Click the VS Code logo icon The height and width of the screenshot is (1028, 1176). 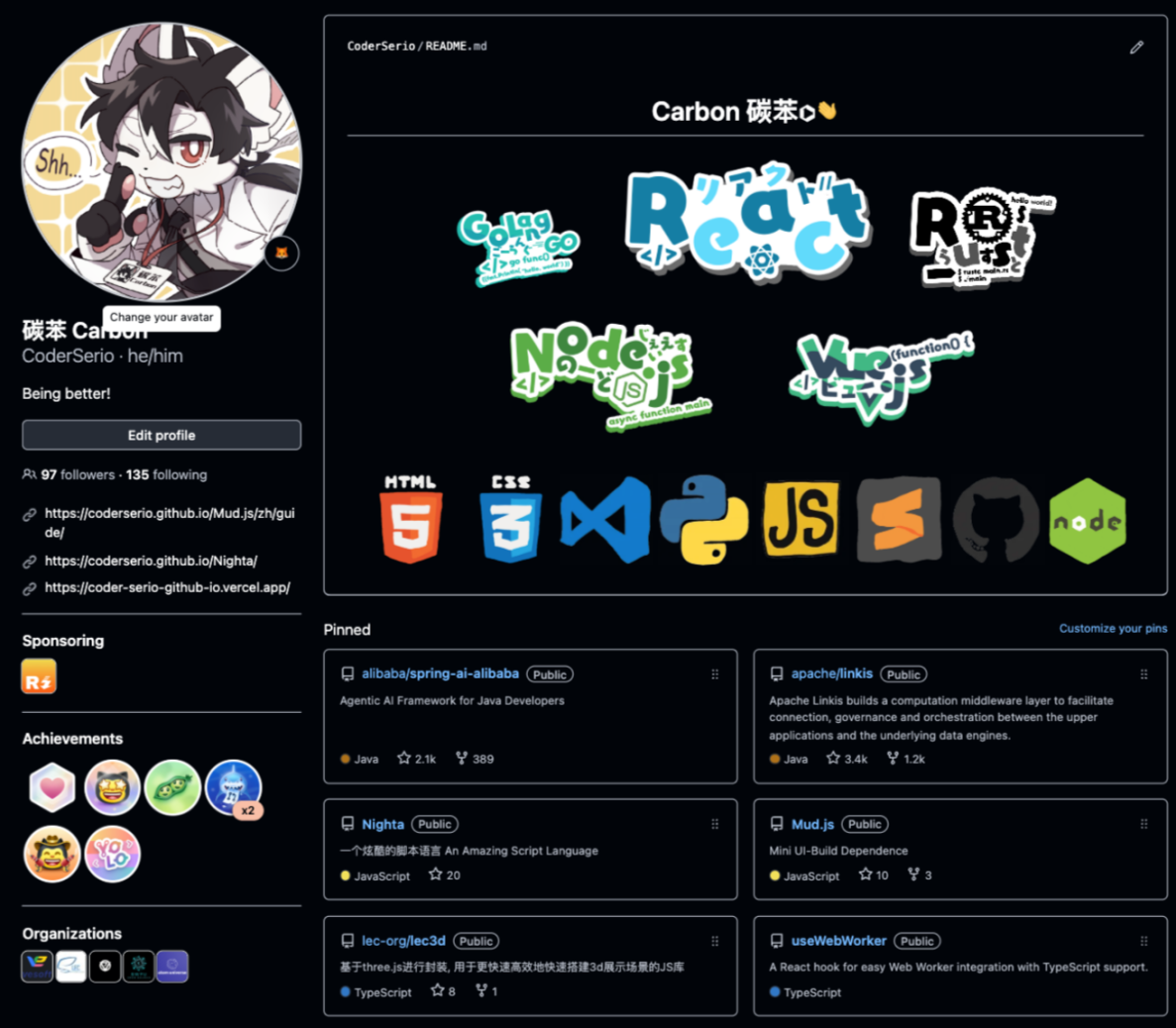[605, 520]
